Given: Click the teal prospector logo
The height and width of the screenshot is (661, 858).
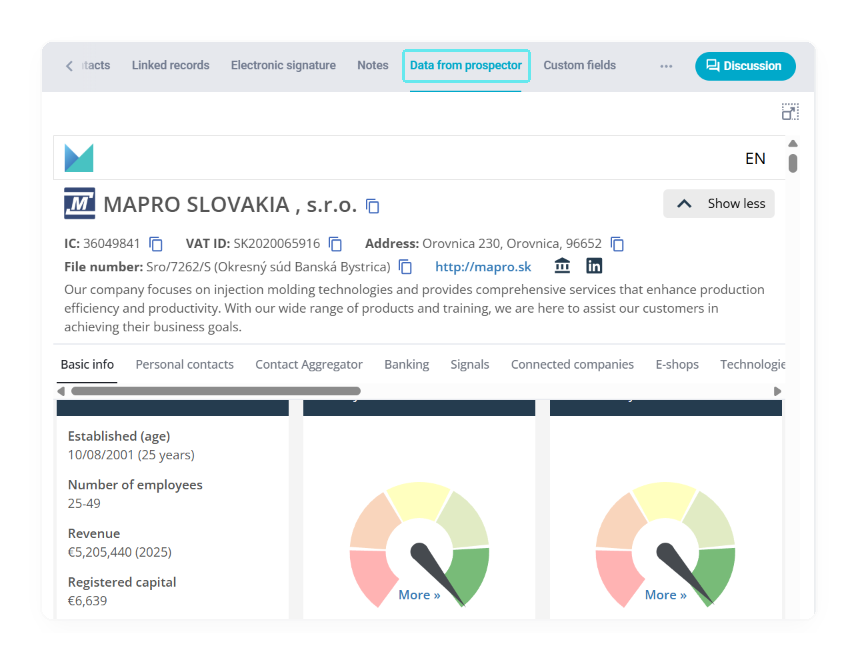Looking at the screenshot, I should point(79,158).
